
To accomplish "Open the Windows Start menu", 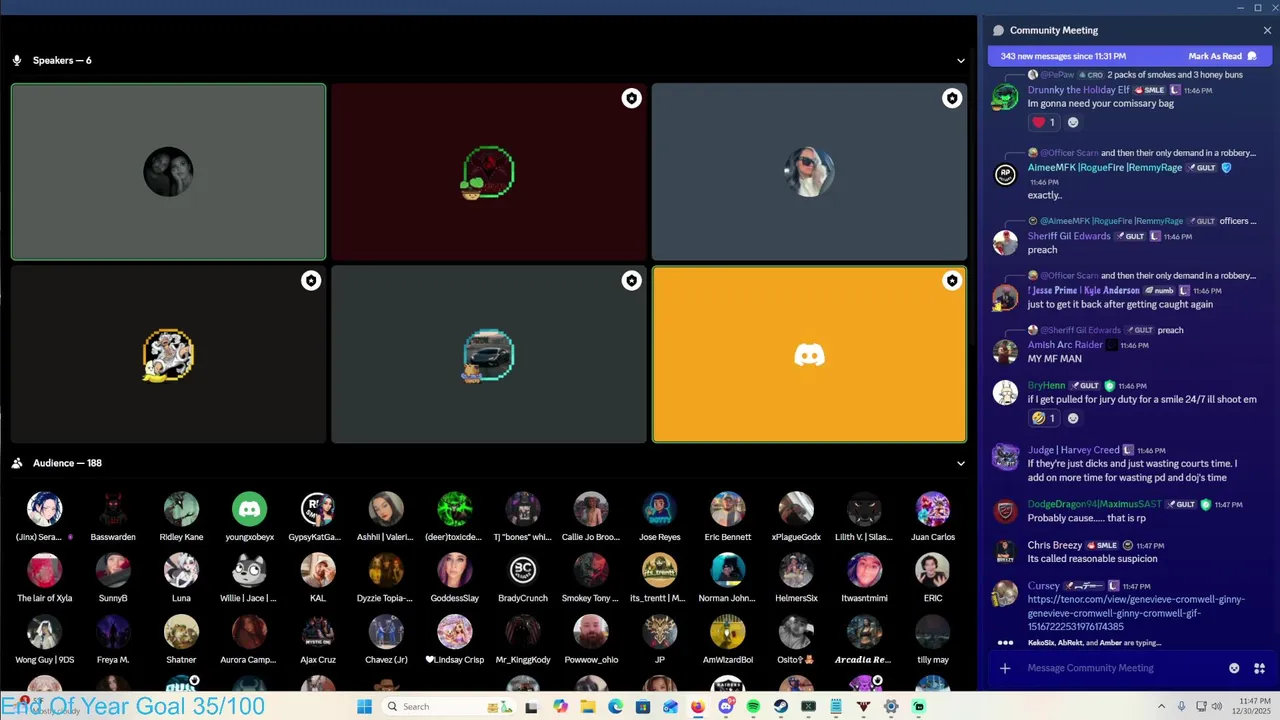I will coord(364,707).
